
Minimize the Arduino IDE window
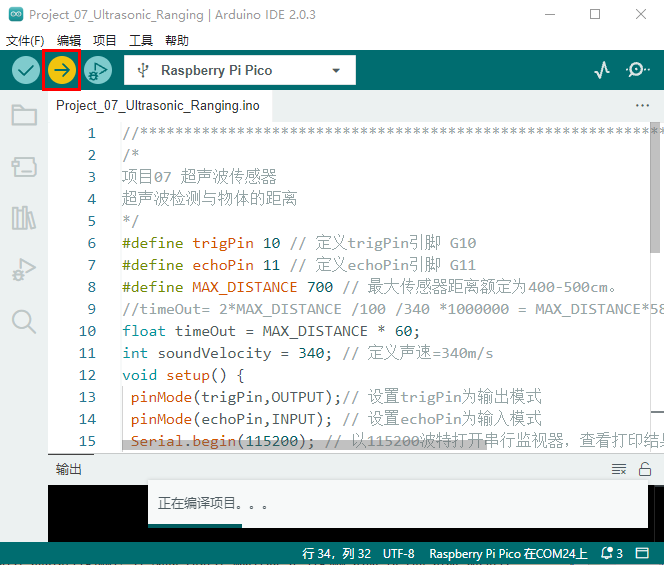(550, 14)
